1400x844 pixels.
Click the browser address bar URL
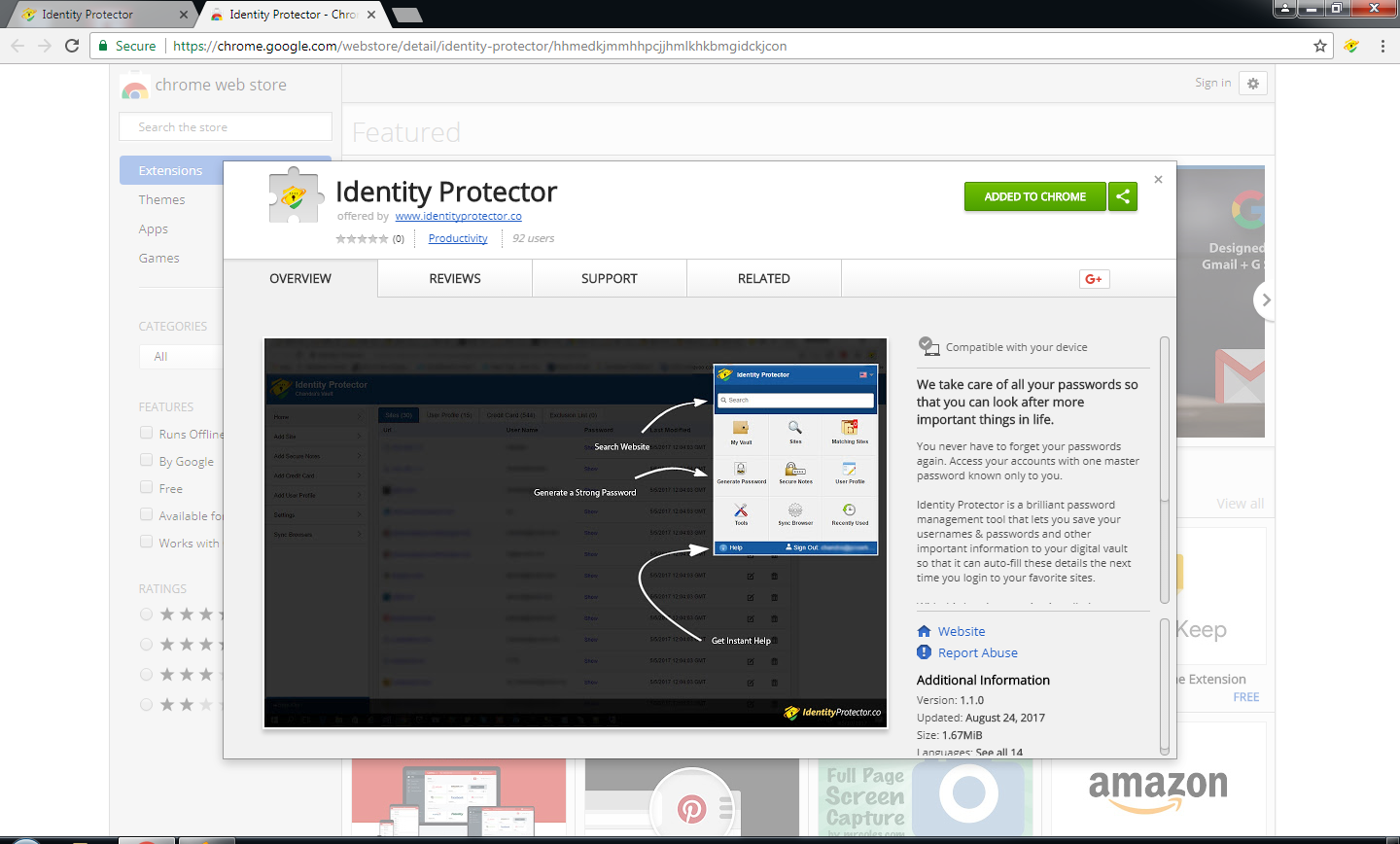click(x=480, y=46)
